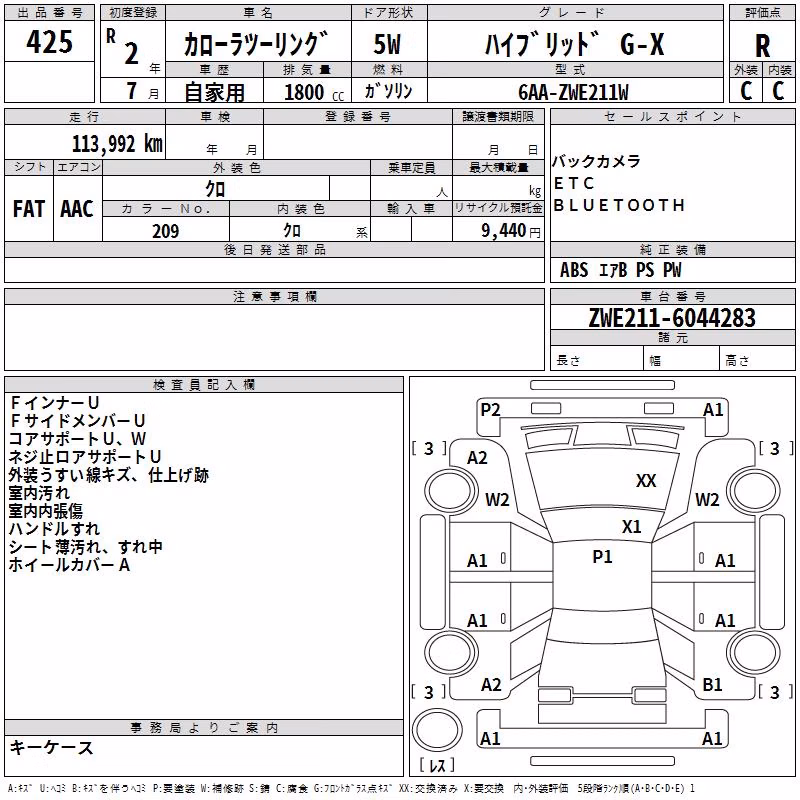Click the バックカメラ sales point

pyautogui.click(x=596, y=161)
